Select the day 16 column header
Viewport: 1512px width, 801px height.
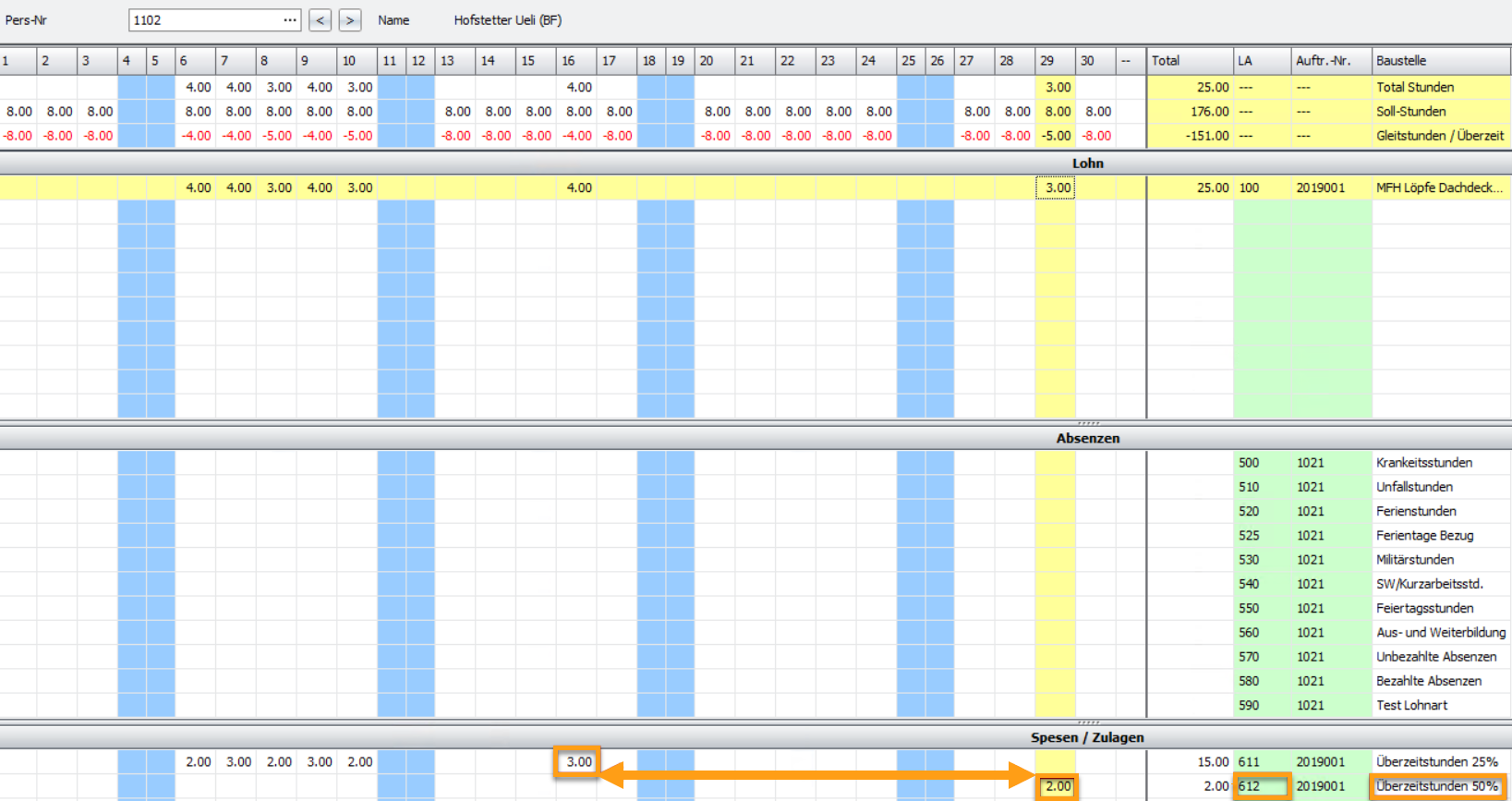click(x=576, y=61)
